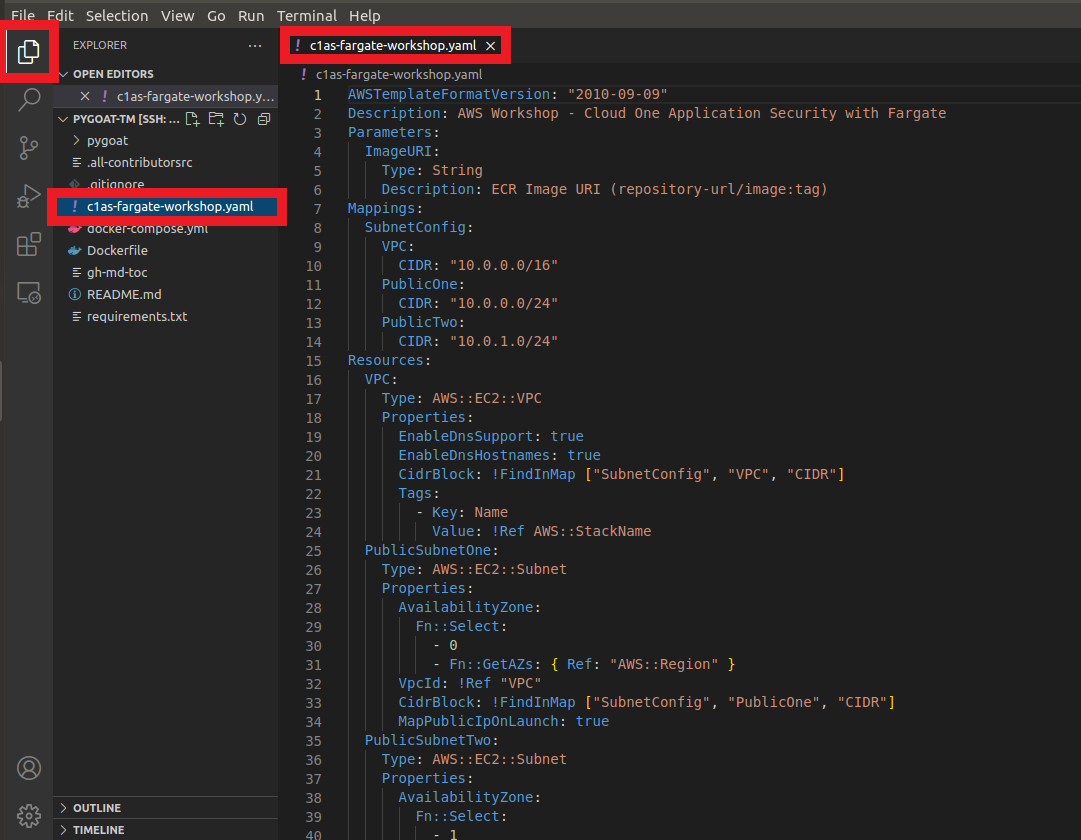This screenshot has width=1081, height=840.
Task: Click the VpcId key on line 32
Action: click(x=419, y=683)
